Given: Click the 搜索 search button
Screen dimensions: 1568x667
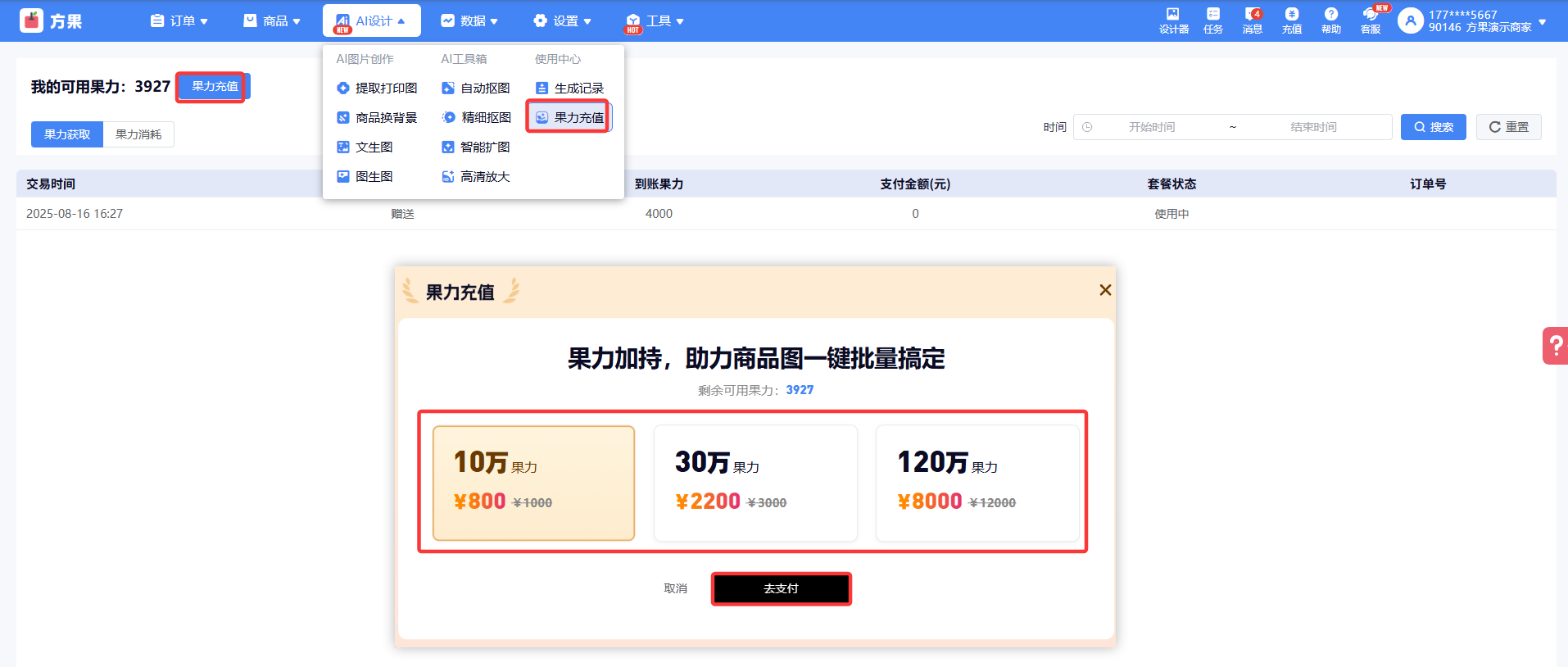Looking at the screenshot, I should pos(1434,127).
